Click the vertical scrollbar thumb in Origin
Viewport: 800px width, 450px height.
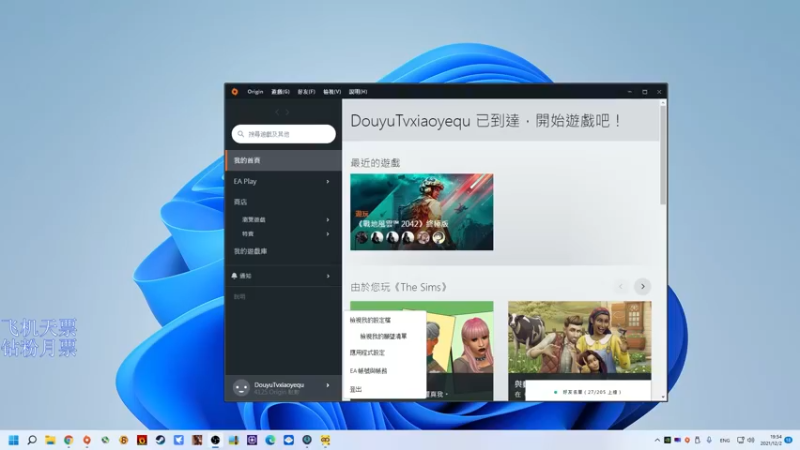pos(663,156)
